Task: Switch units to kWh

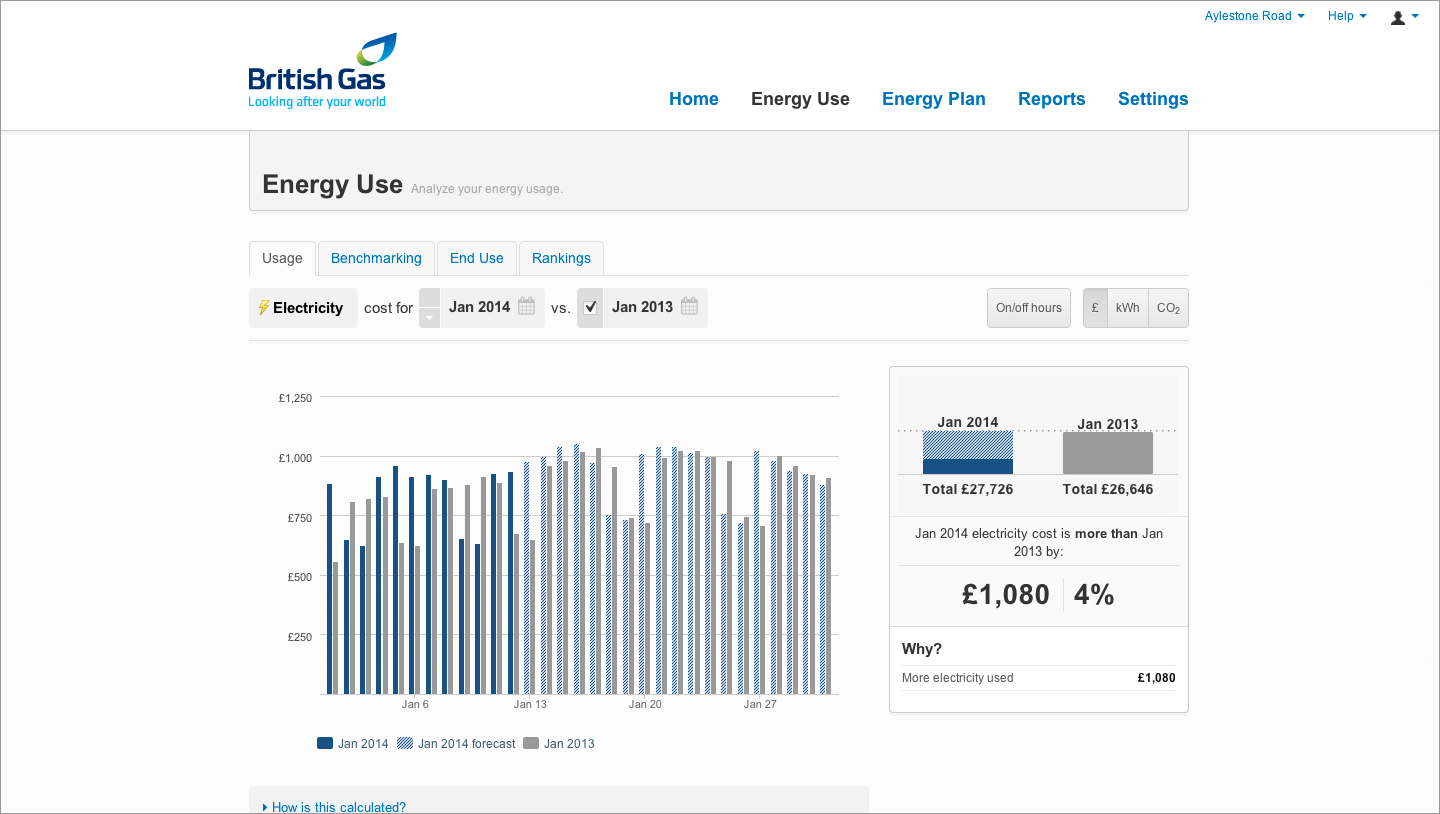Action: tap(1127, 308)
